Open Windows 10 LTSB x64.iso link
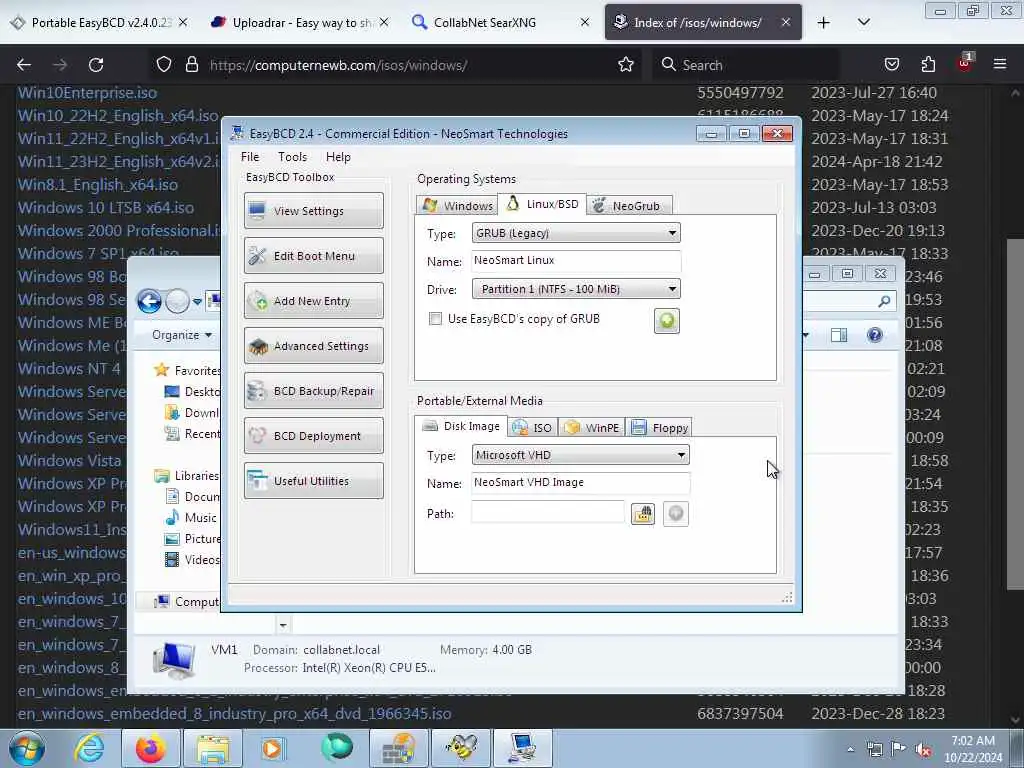The image size is (1024, 768). point(106,208)
